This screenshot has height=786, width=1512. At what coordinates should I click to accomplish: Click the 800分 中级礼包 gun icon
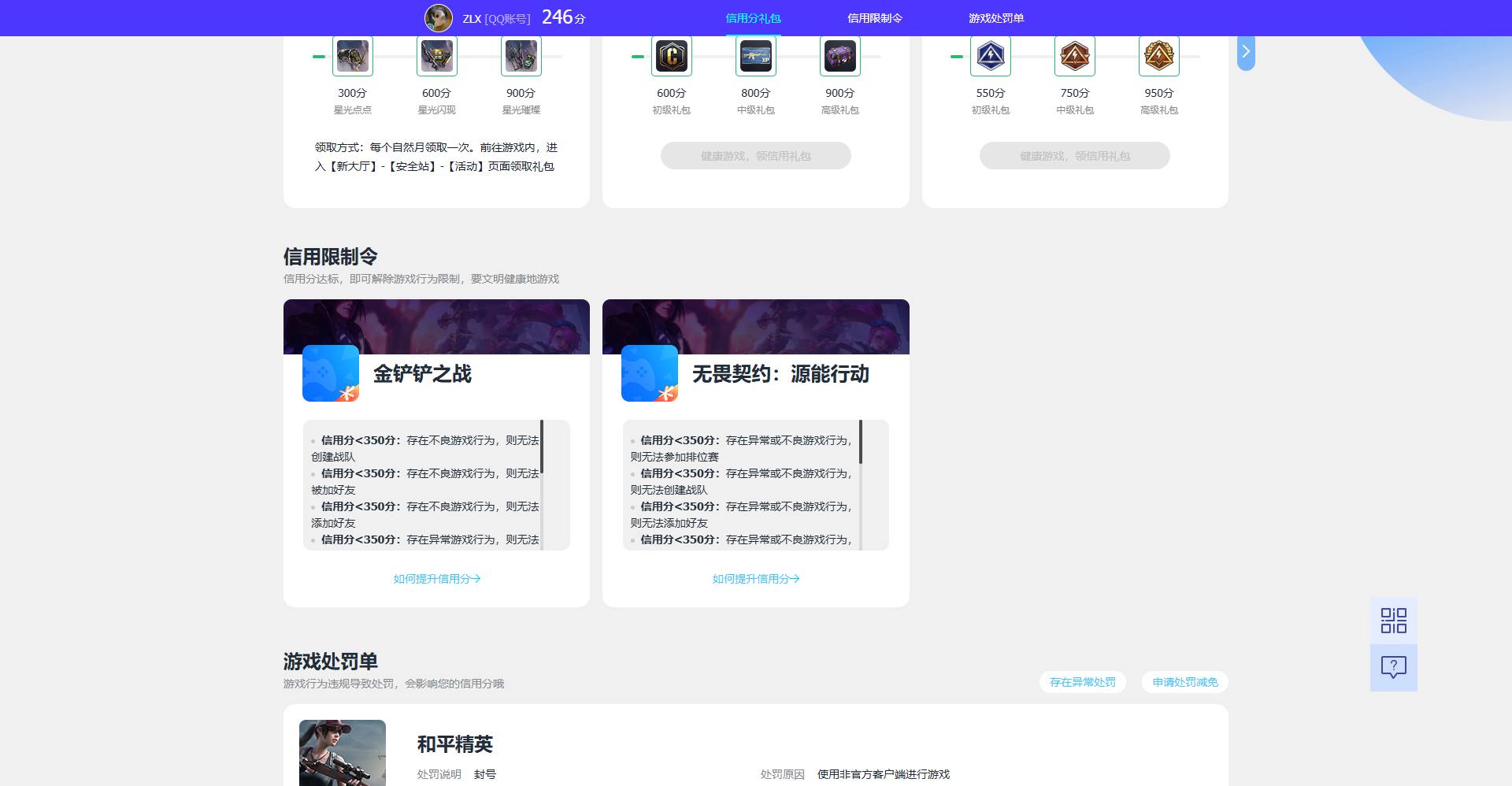click(756, 56)
